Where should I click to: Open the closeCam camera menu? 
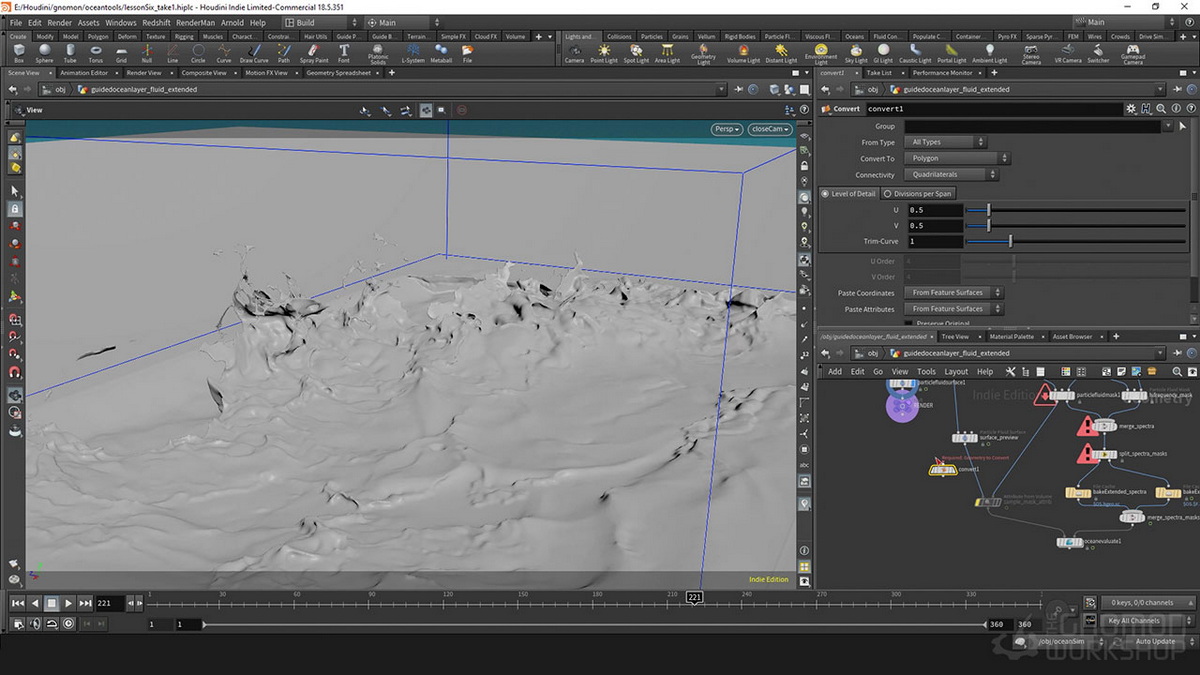pyautogui.click(x=769, y=129)
